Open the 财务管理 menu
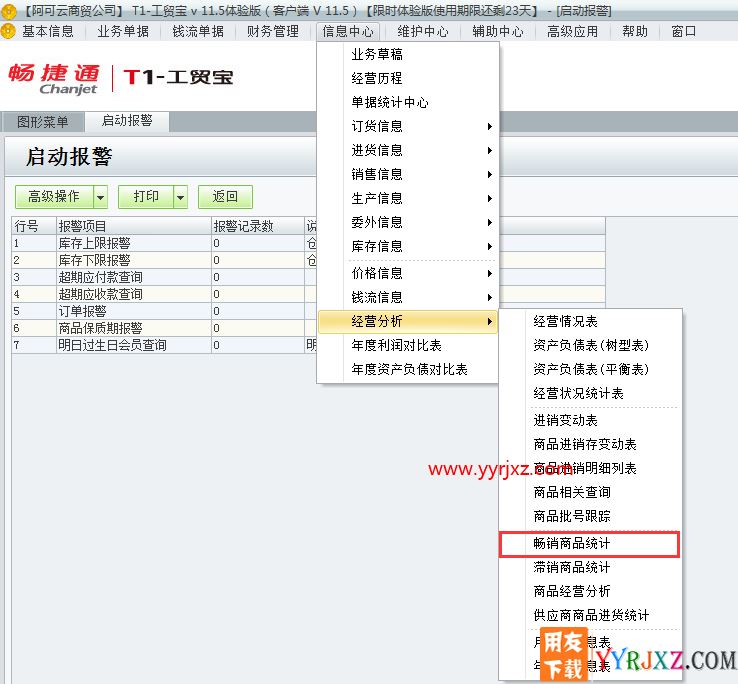Screen dimensions: 738x684 pyautogui.click(x=272, y=31)
